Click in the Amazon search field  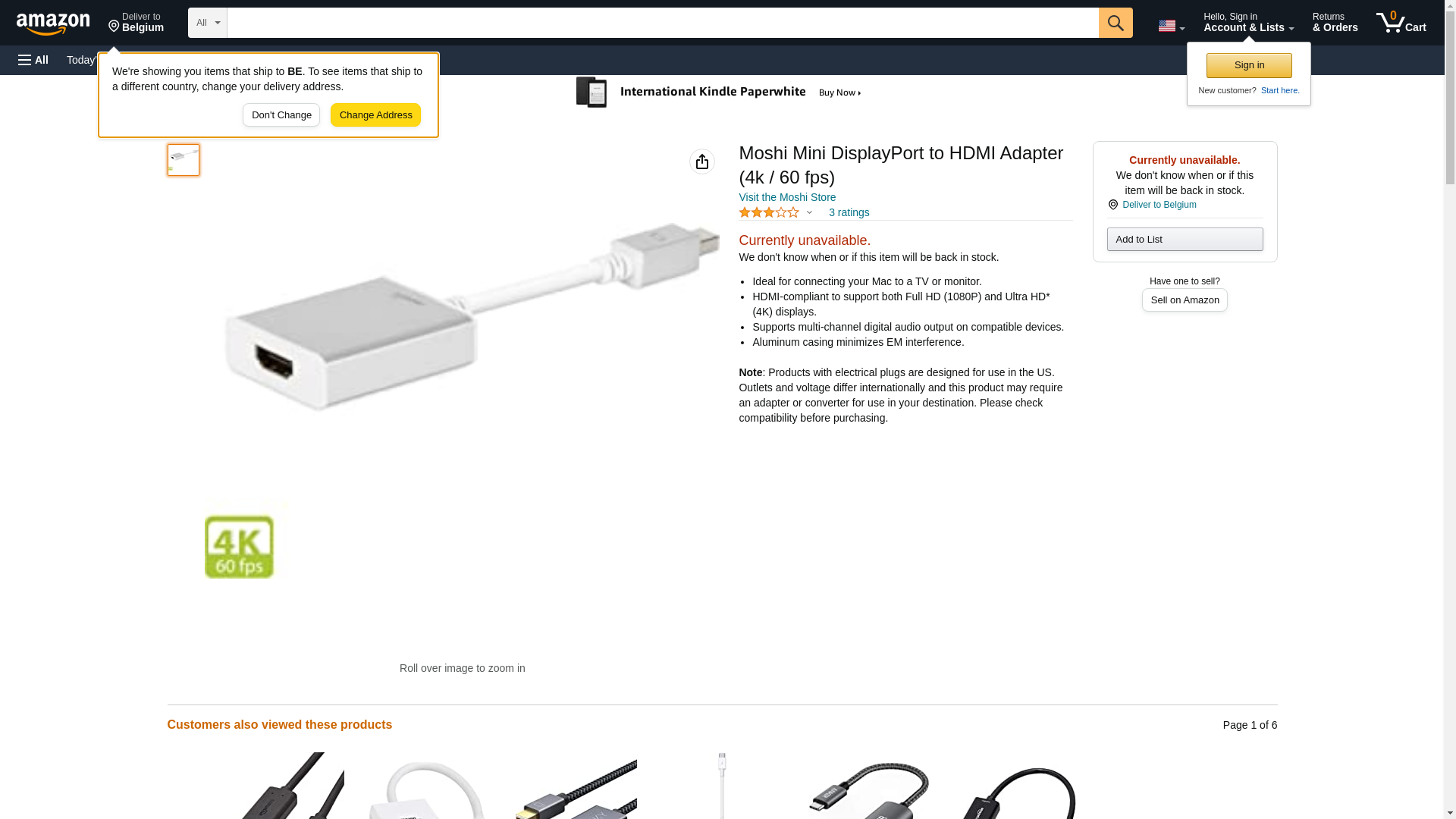point(662,23)
